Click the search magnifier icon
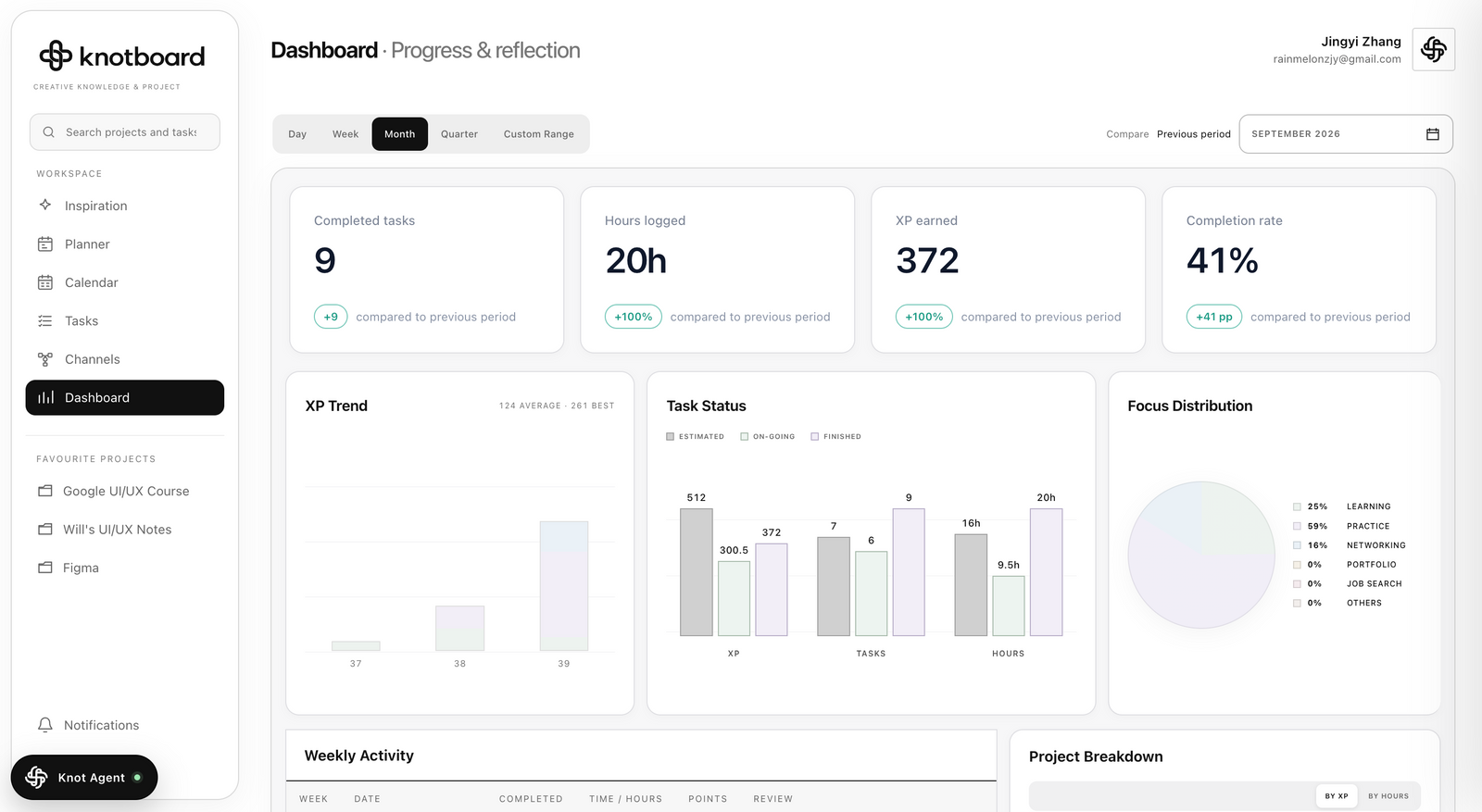 (x=49, y=132)
